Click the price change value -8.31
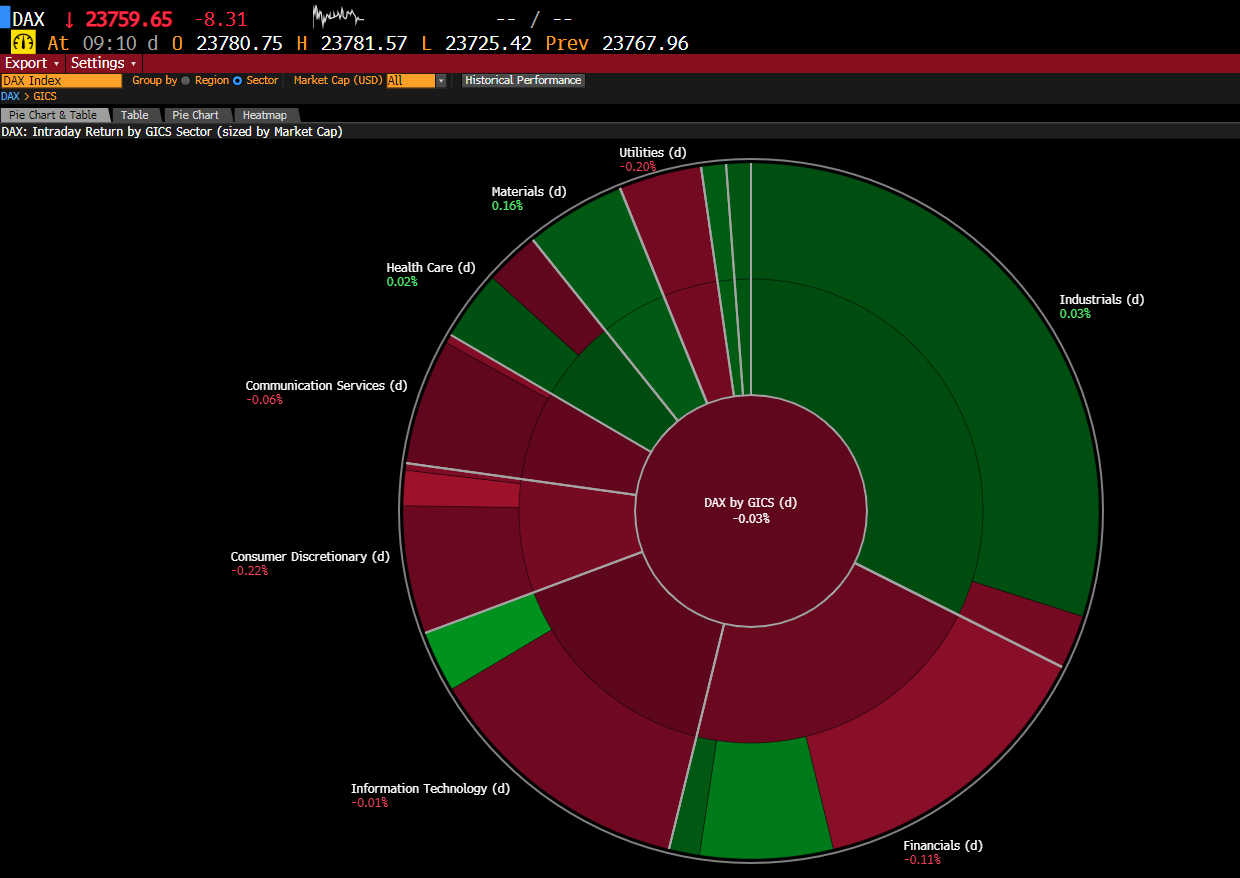 (x=220, y=19)
